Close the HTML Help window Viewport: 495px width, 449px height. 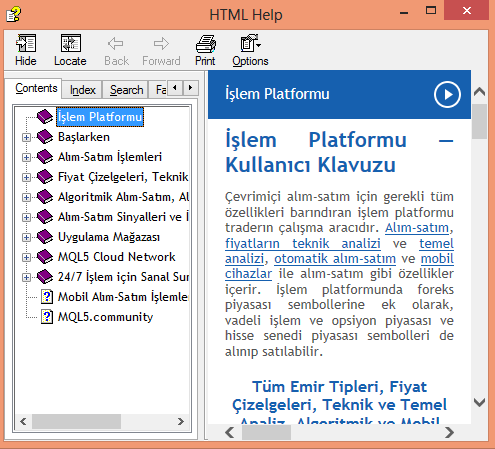467,11
